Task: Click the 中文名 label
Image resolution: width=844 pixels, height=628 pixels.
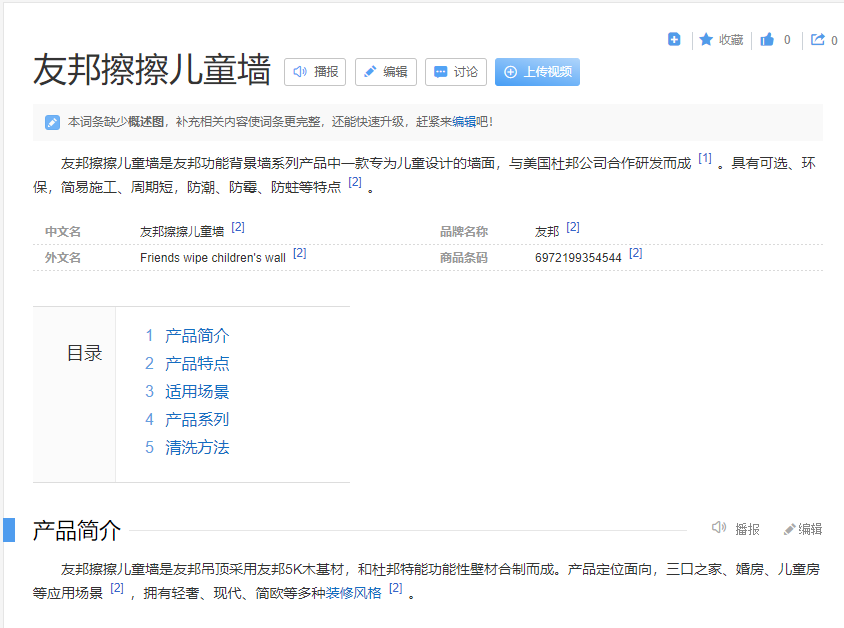Action: coord(63,232)
